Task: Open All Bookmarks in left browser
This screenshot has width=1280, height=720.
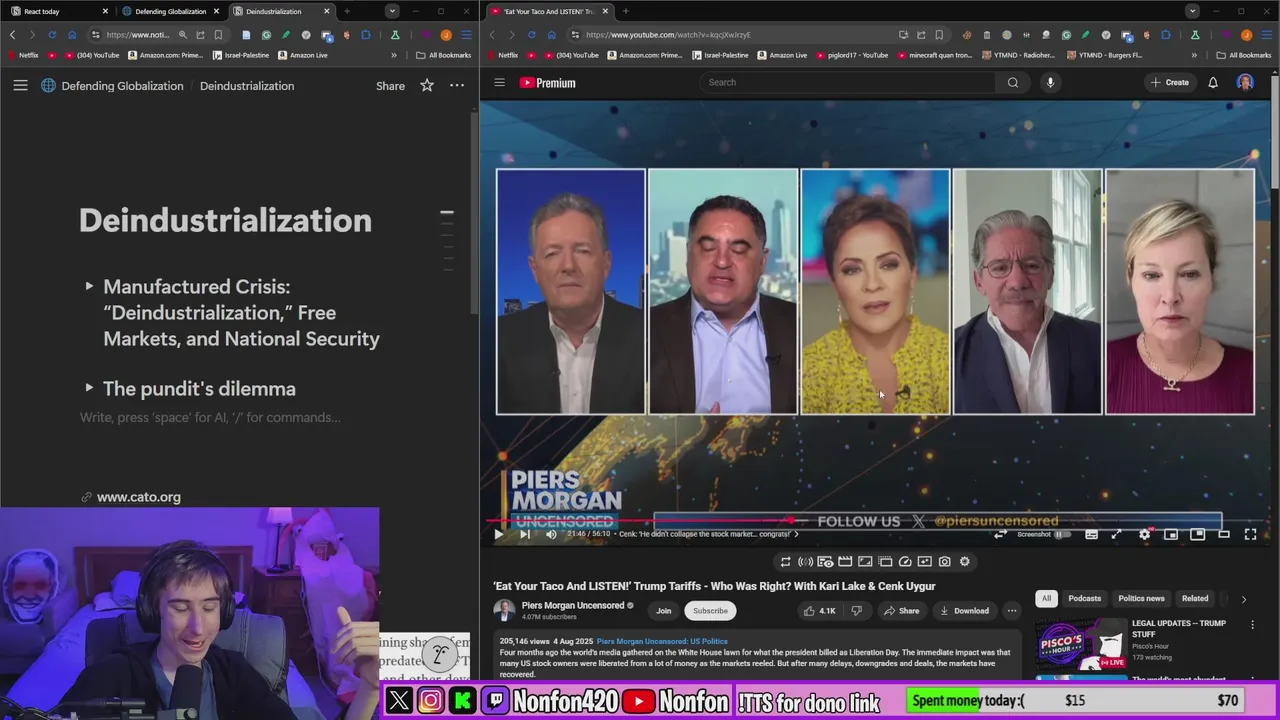Action: click(x=444, y=55)
